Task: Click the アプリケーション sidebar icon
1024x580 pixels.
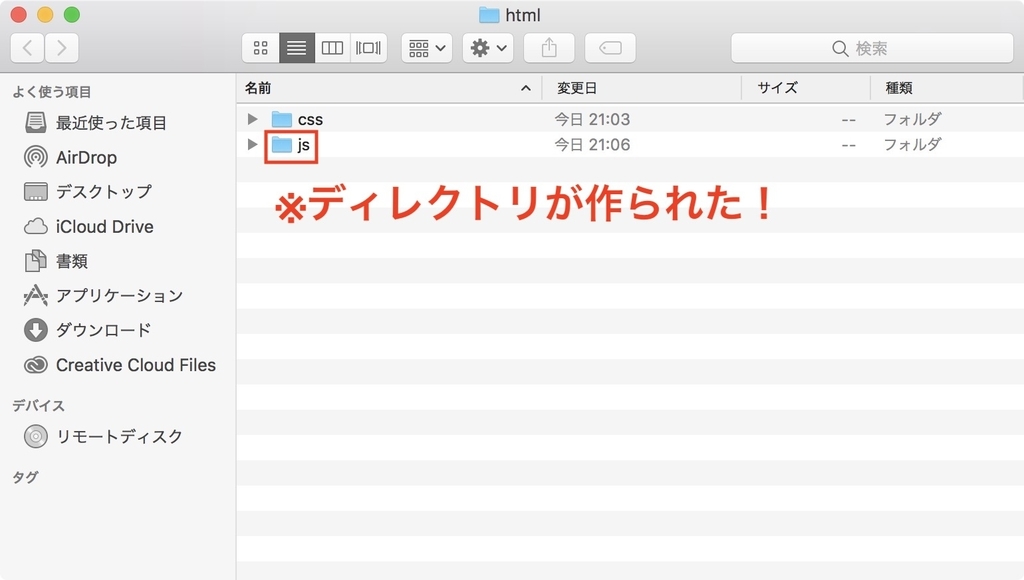Action: tap(35, 295)
